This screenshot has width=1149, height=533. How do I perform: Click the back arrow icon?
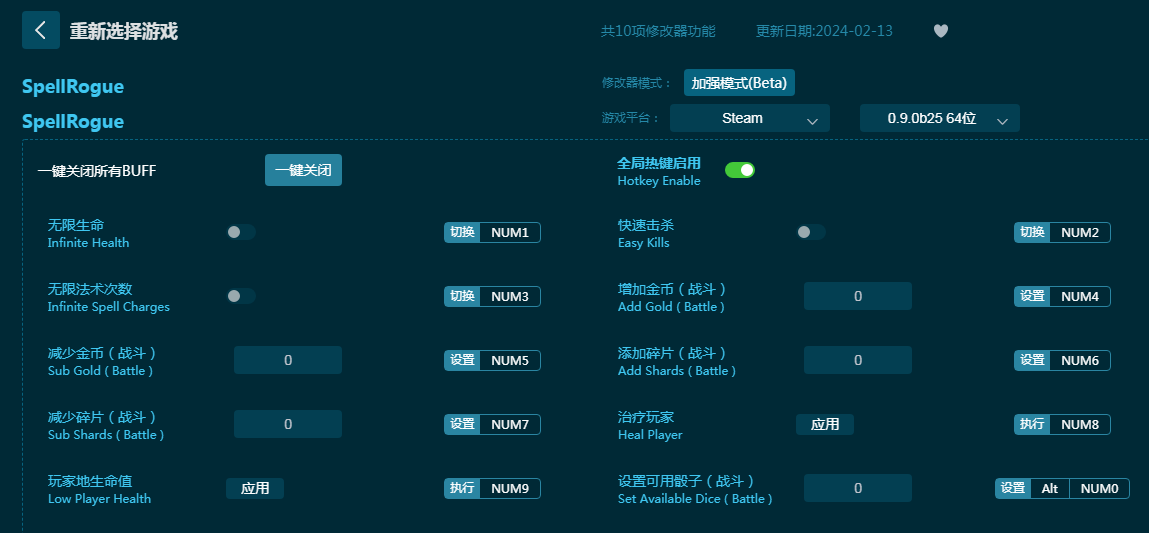tap(40, 30)
